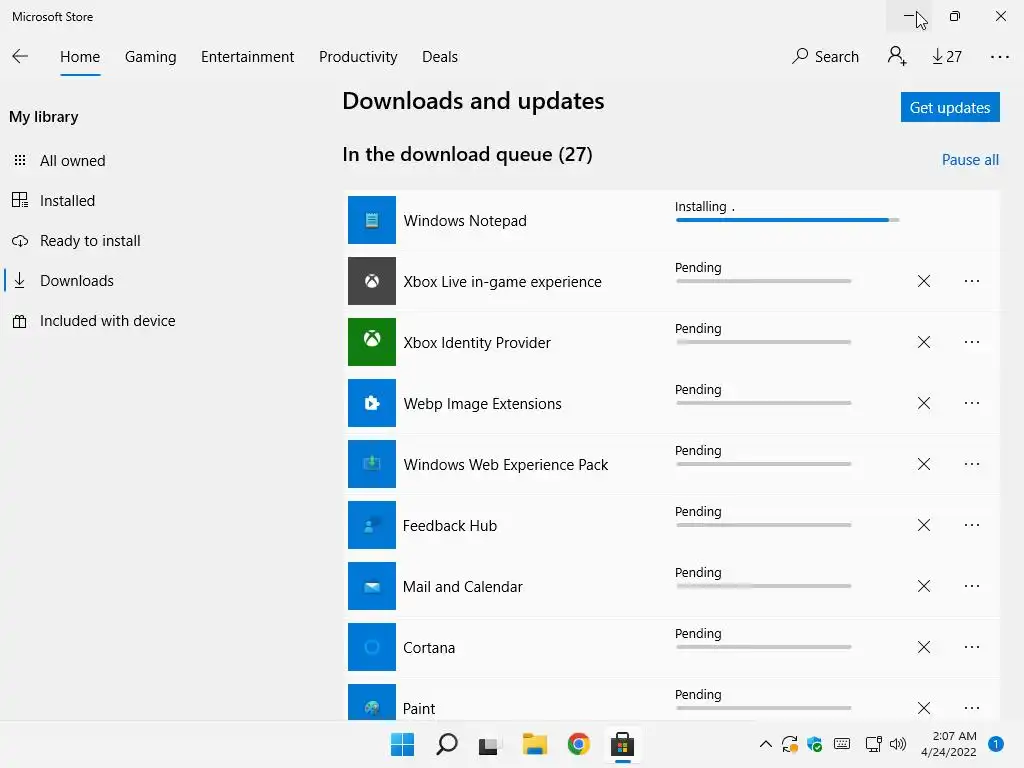Open Included with device section
The image size is (1024, 768).
(x=108, y=321)
